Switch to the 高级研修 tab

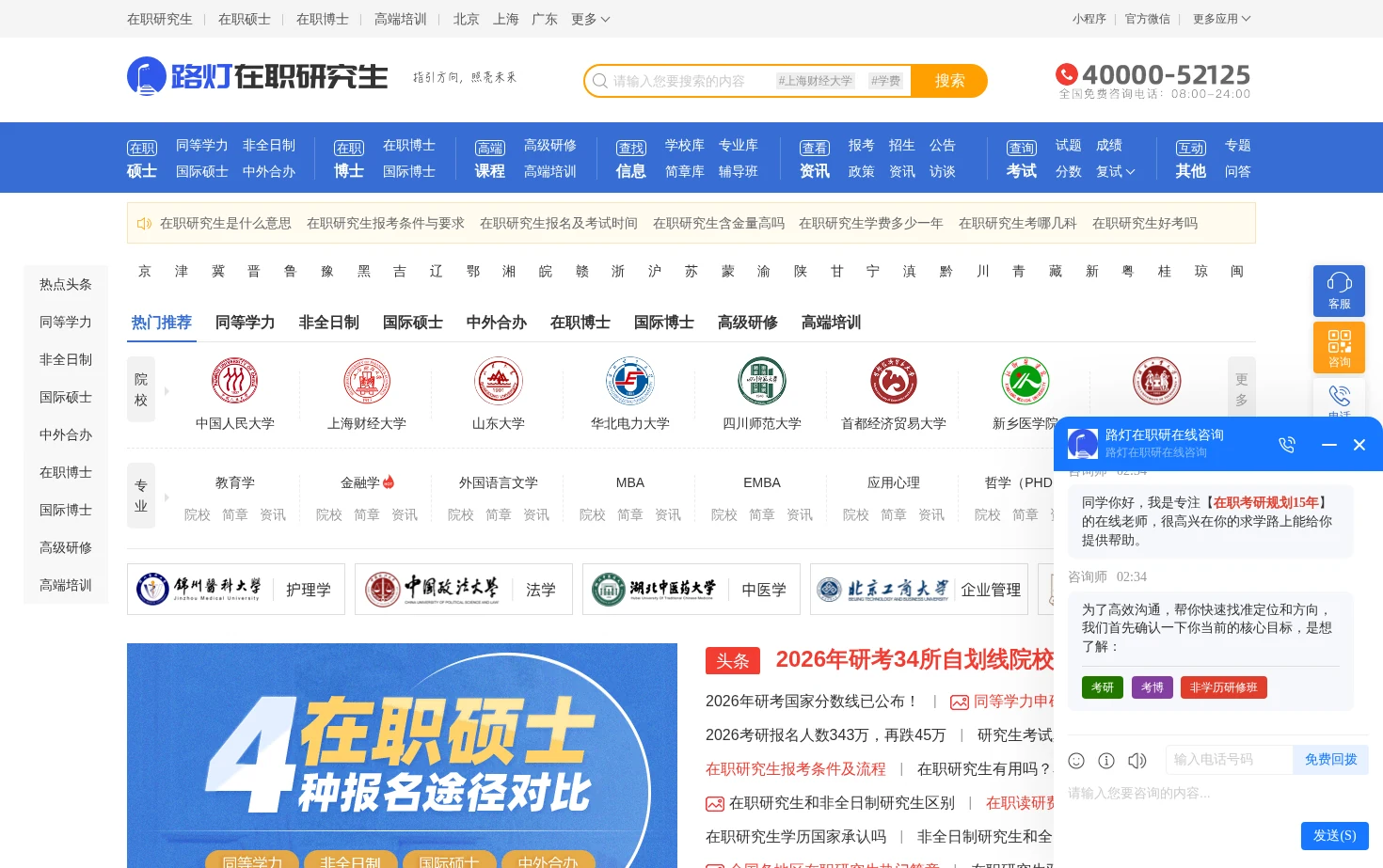(x=748, y=323)
